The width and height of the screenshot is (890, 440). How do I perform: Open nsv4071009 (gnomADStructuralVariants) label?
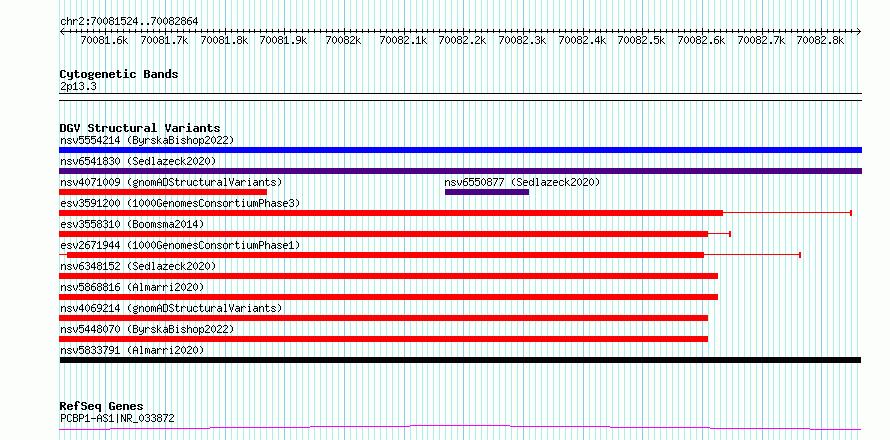pos(171,182)
